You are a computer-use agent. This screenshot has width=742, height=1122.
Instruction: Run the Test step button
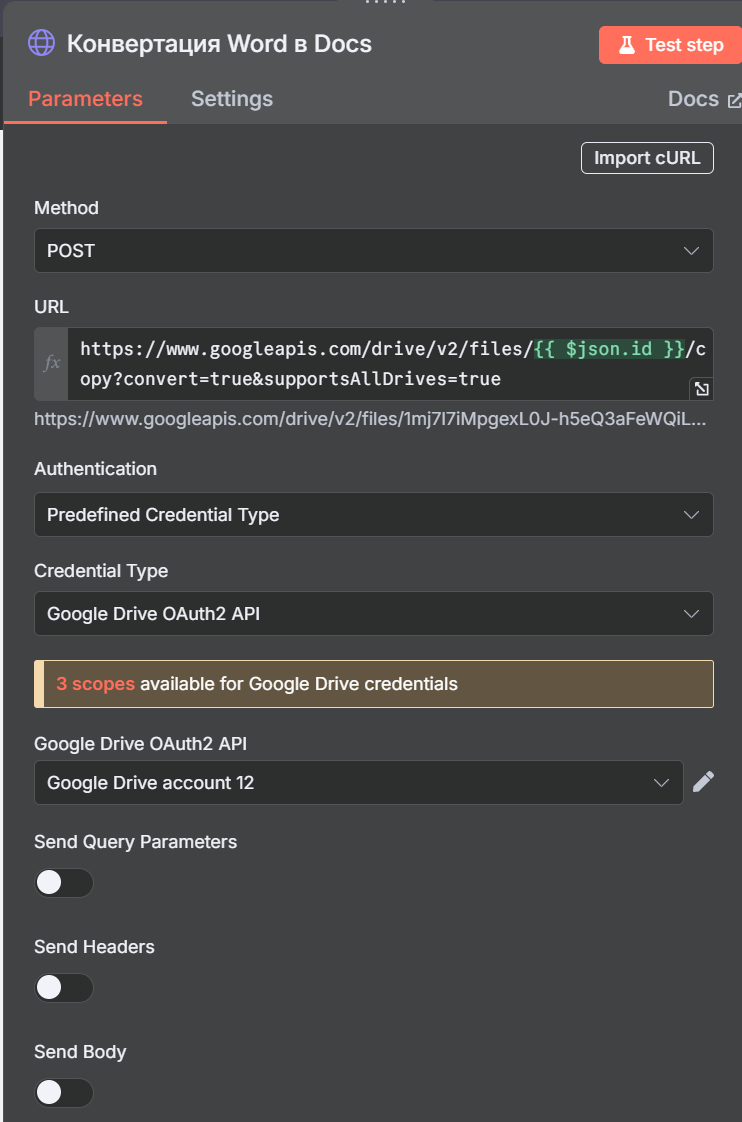tap(670, 45)
